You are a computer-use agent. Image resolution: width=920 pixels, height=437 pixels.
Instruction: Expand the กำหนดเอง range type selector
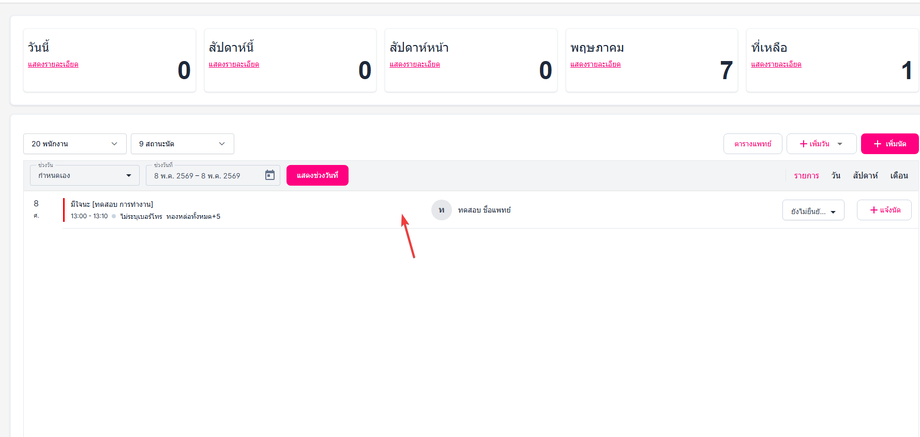(x=84, y=175)
